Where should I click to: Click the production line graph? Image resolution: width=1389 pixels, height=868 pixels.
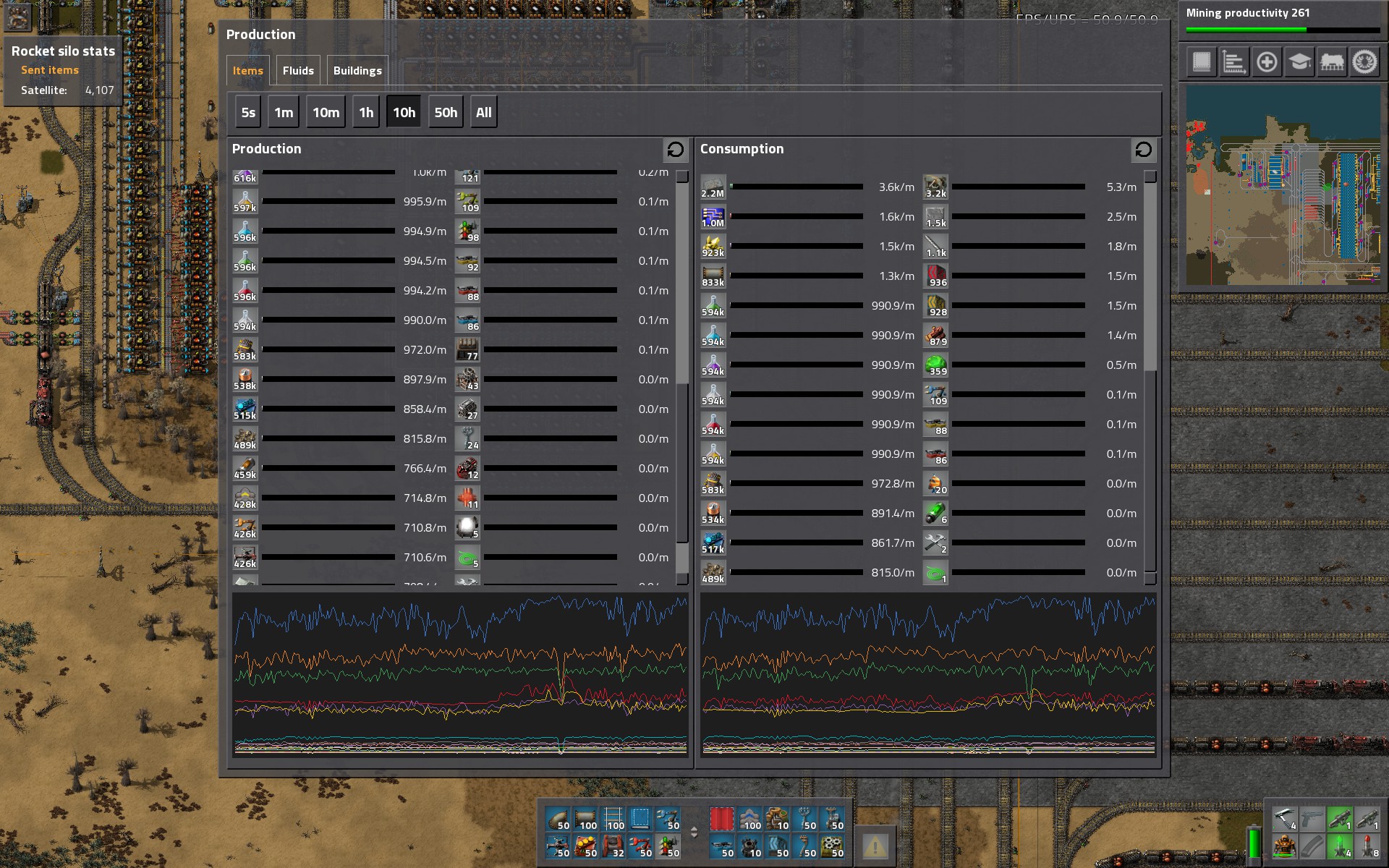[460, 674]
